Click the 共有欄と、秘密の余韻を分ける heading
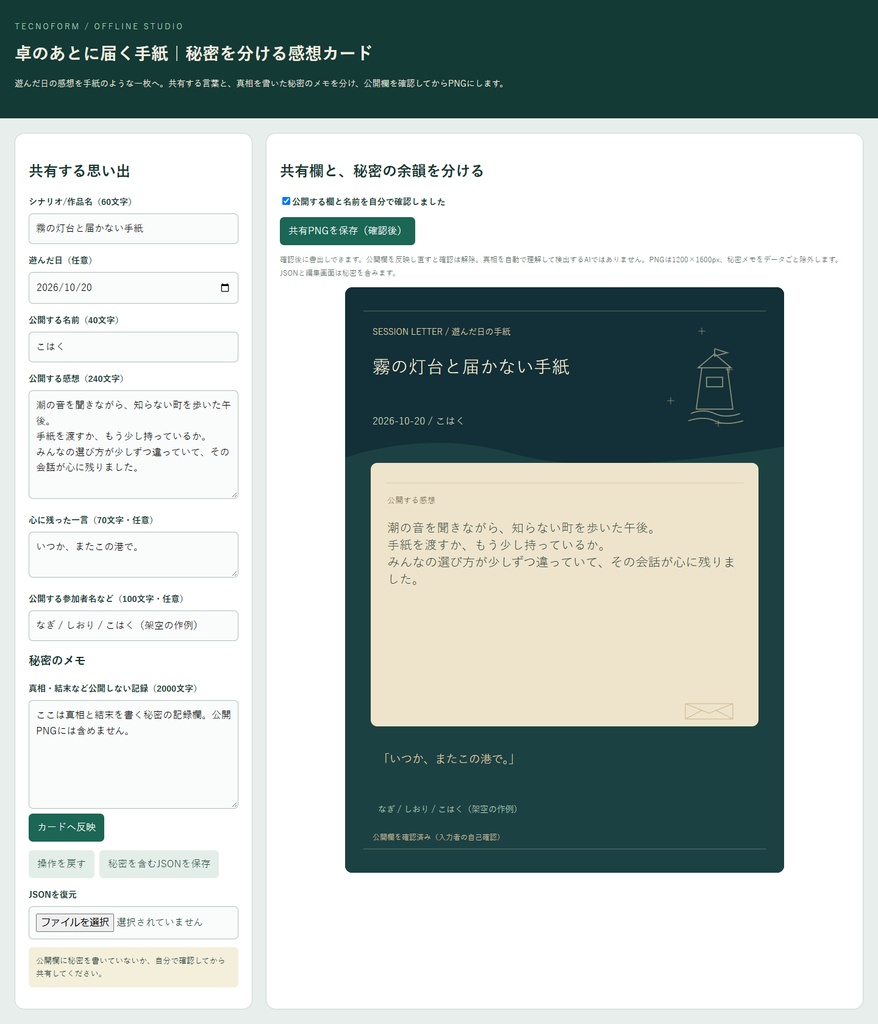The height and width of the screenshot is (1024, 878). [382, 171]
